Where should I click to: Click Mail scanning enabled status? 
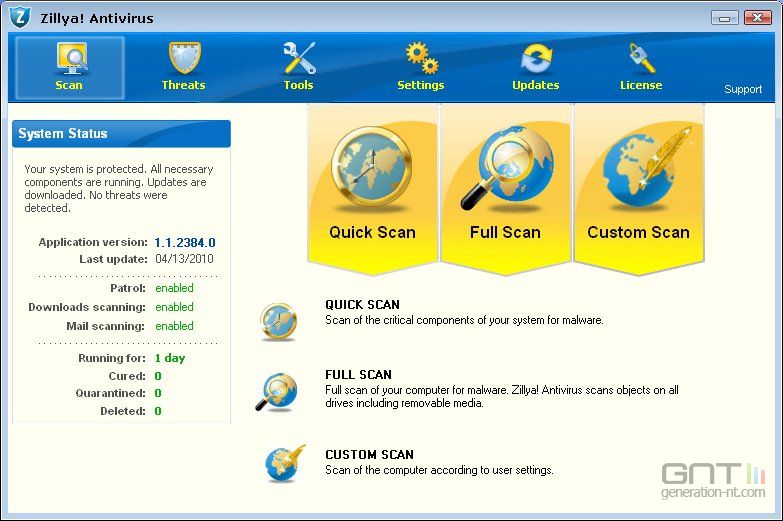click(x=174, y=326)
